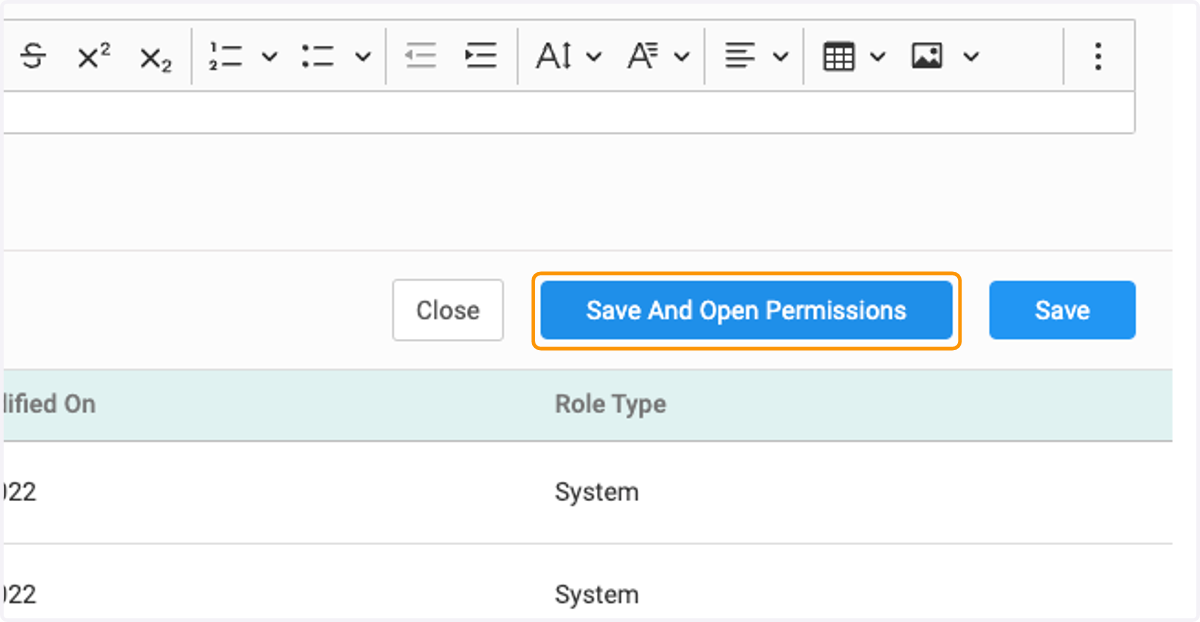Apply strikethrough formatting
This screenshot has width=1200, height=622.
click(33, 57)
